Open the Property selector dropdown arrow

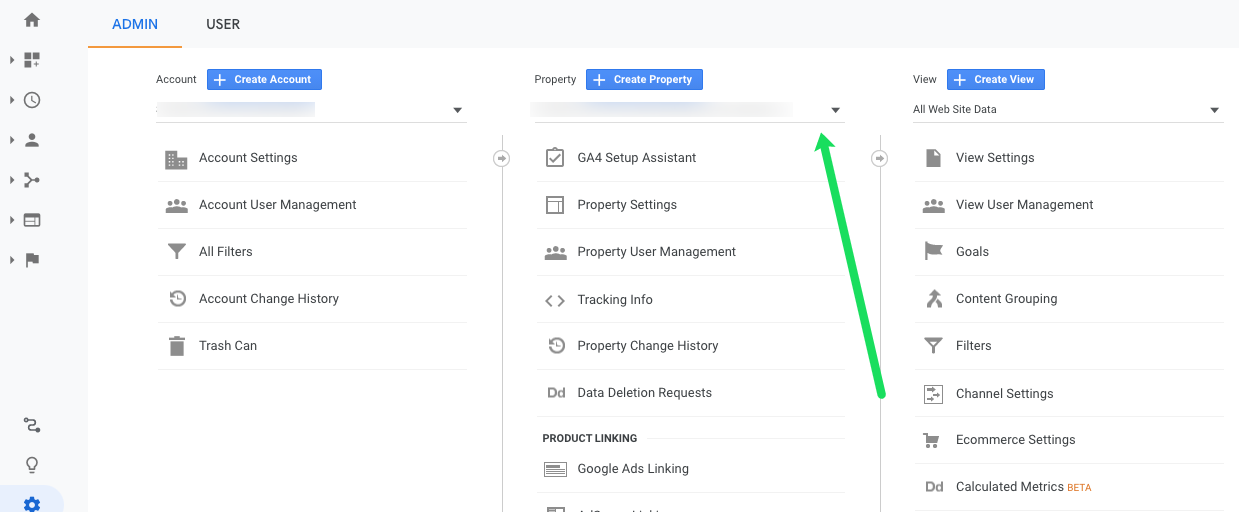[835, 110]
